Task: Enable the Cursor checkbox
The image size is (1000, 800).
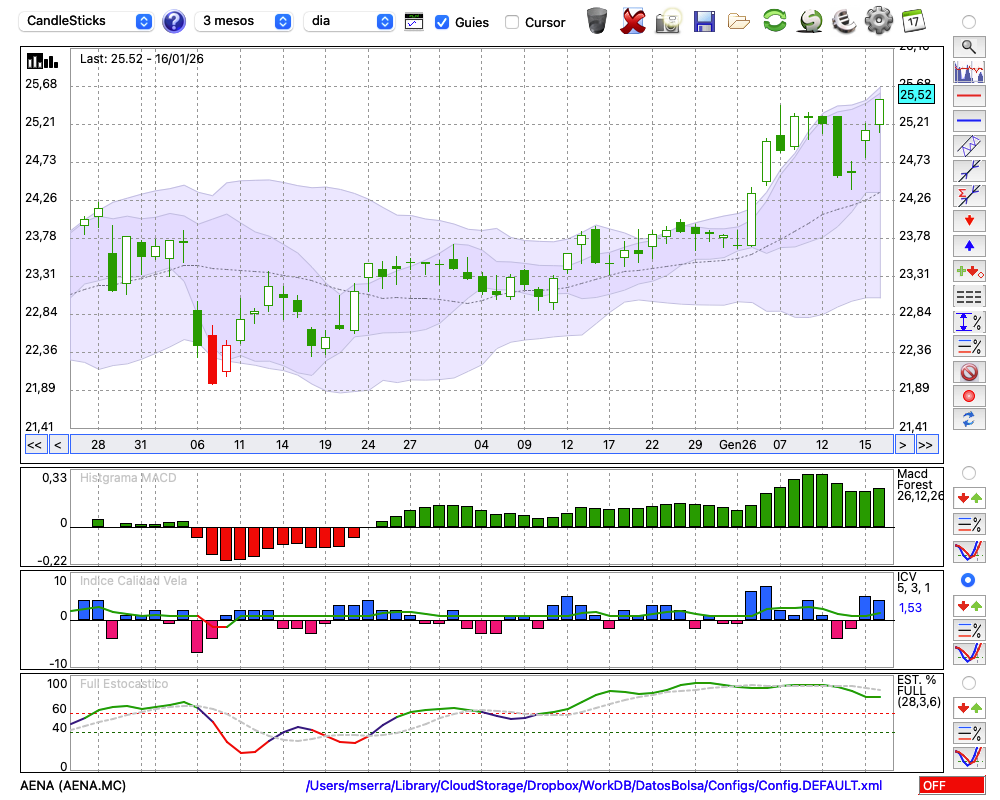Action: (x=512, y=22)
